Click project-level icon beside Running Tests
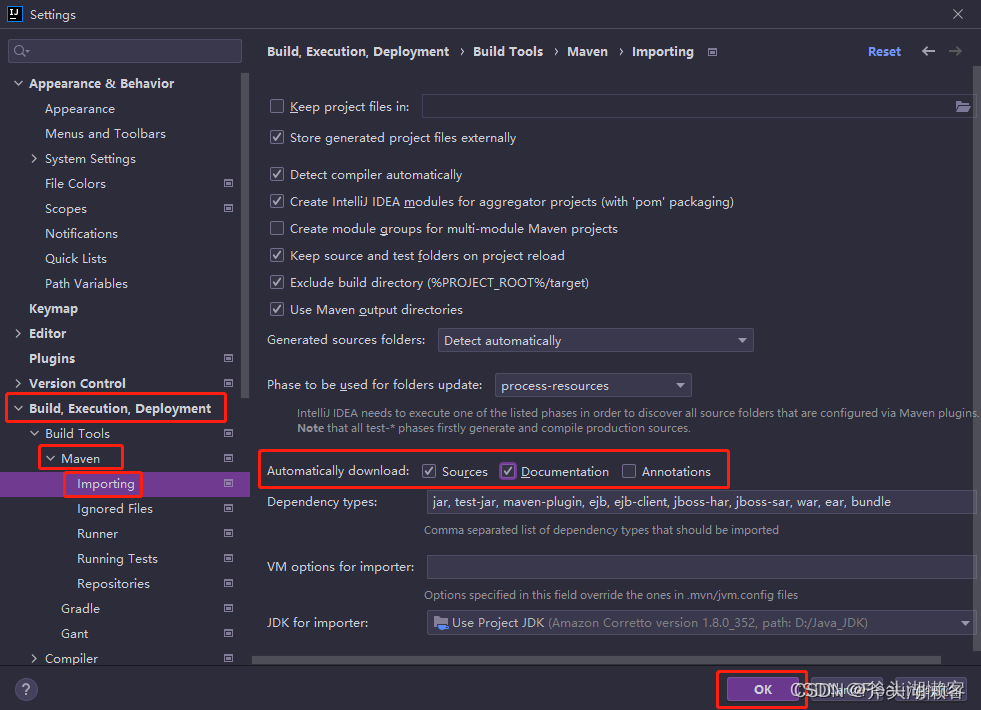Screen dimensions: 981x710 pos(228,559)
